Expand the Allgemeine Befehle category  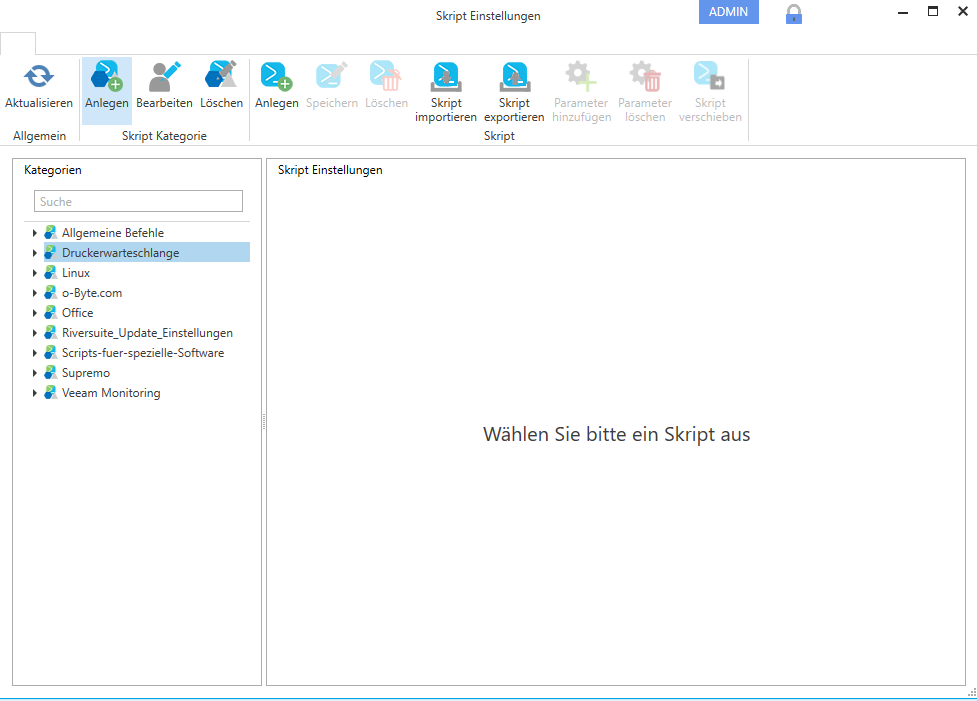[35, 233]
